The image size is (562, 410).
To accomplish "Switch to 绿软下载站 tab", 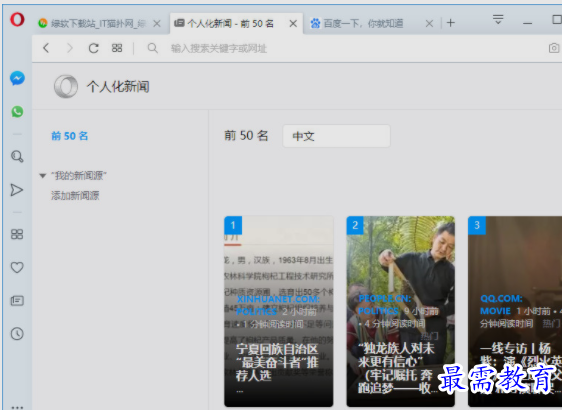I will (x=100, y=24).
